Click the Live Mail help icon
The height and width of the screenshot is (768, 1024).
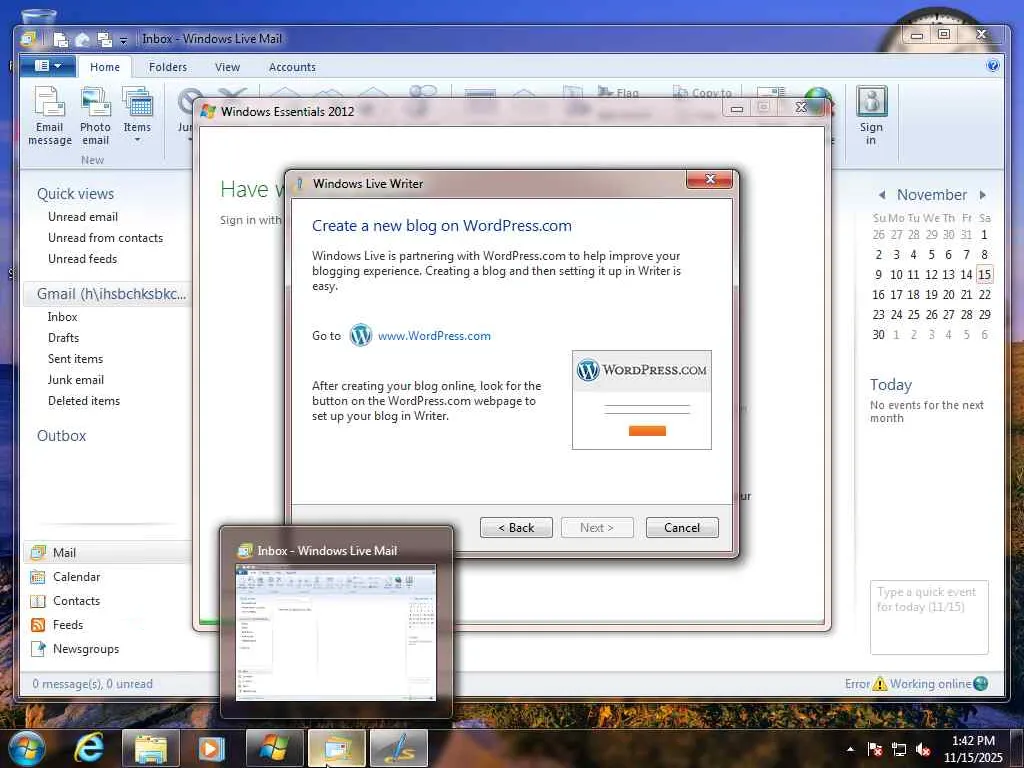993,65
